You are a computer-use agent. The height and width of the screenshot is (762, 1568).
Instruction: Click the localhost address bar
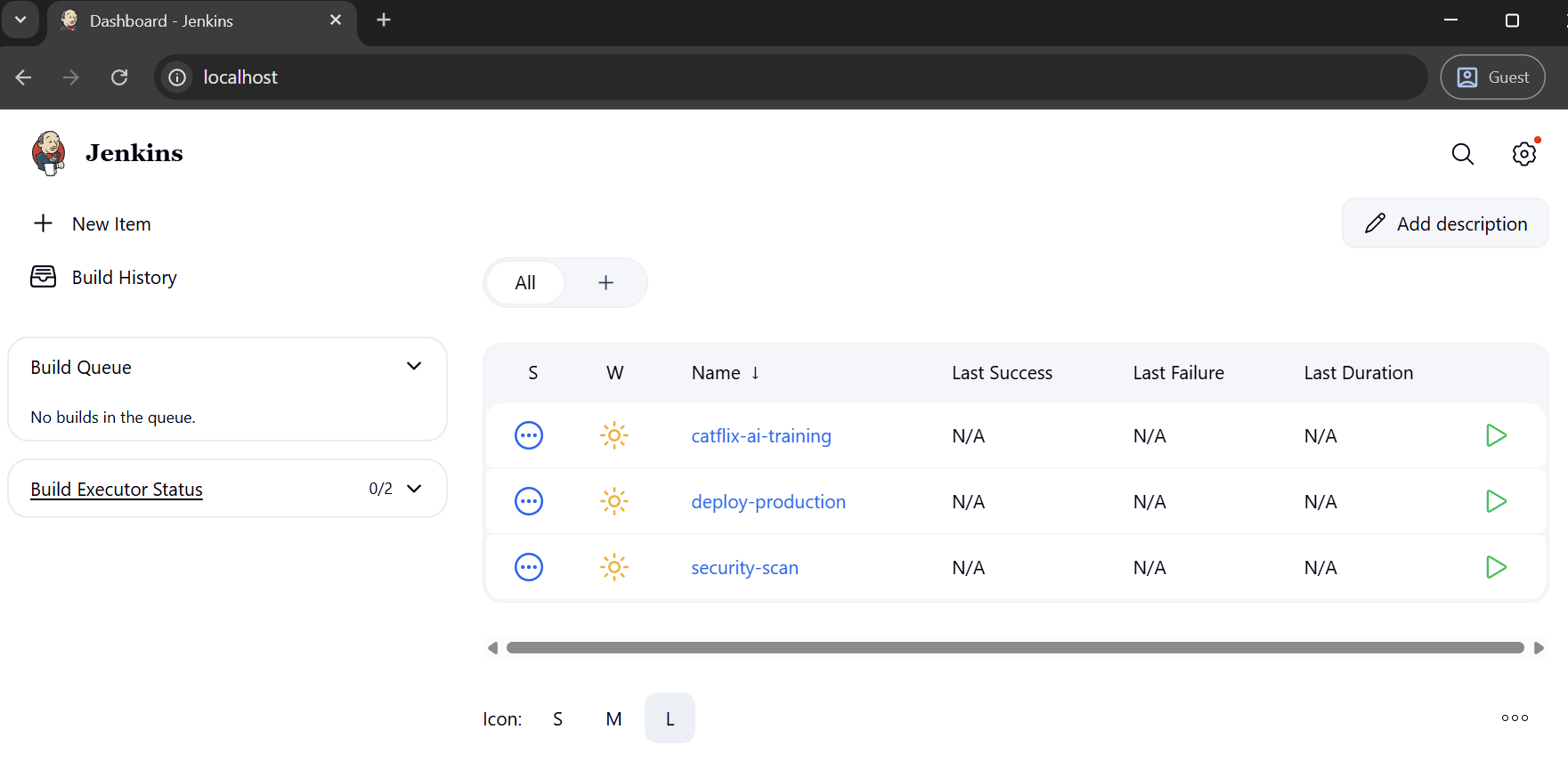tap(791, 77)
